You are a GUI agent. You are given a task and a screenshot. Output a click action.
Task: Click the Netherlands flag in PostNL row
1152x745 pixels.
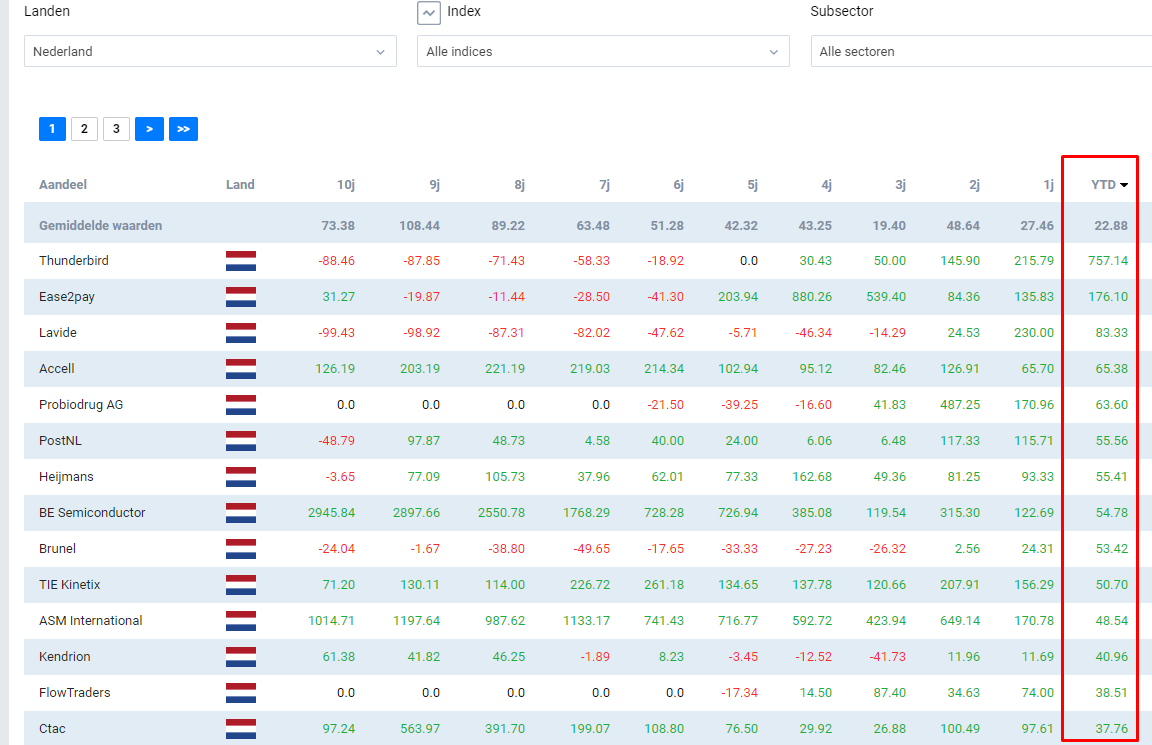[x=241, y=441]
